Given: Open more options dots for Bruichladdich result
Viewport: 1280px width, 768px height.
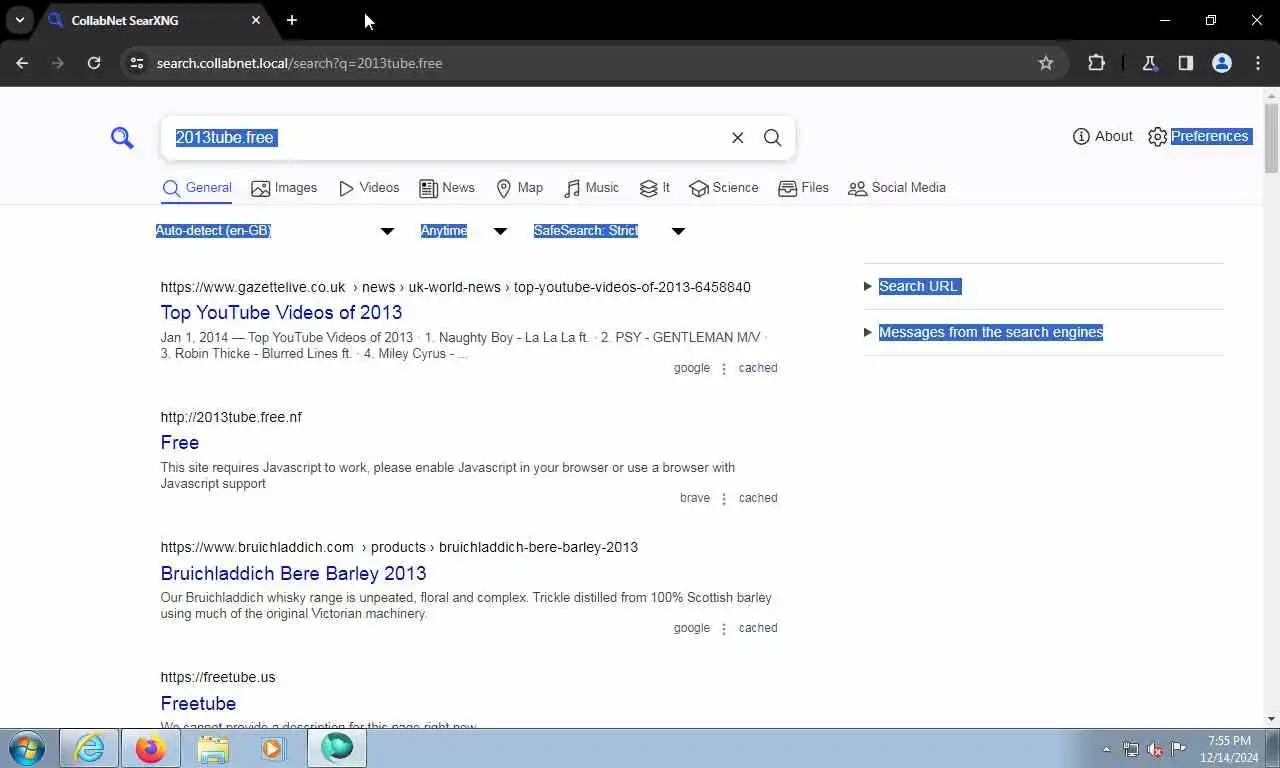Looking at the screenshot, I should [724, 629].
